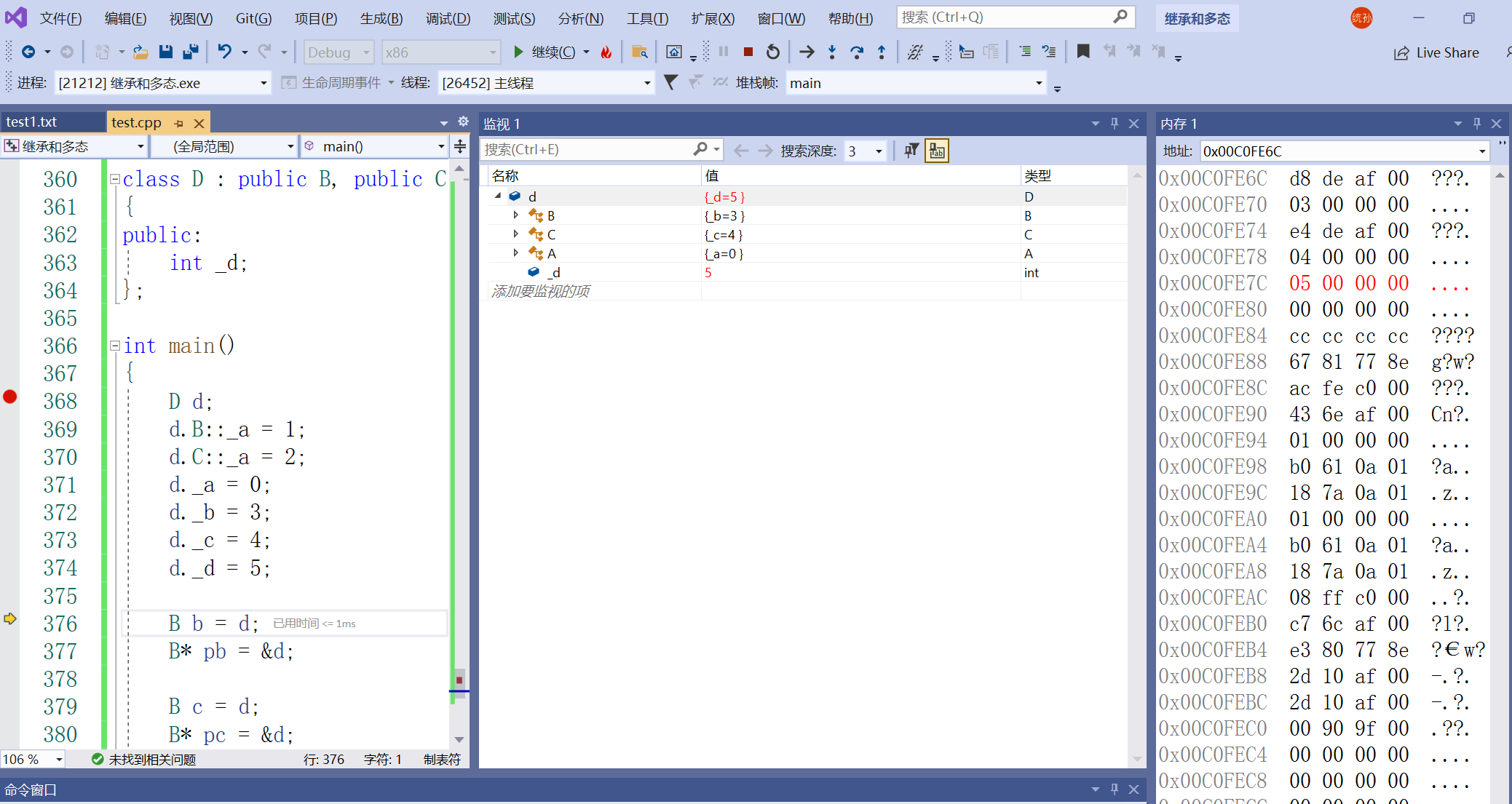Viewport: 1512px width, 804px height.
Task: Click the 继承和多态 solution name label
Action: (1197, 18)
